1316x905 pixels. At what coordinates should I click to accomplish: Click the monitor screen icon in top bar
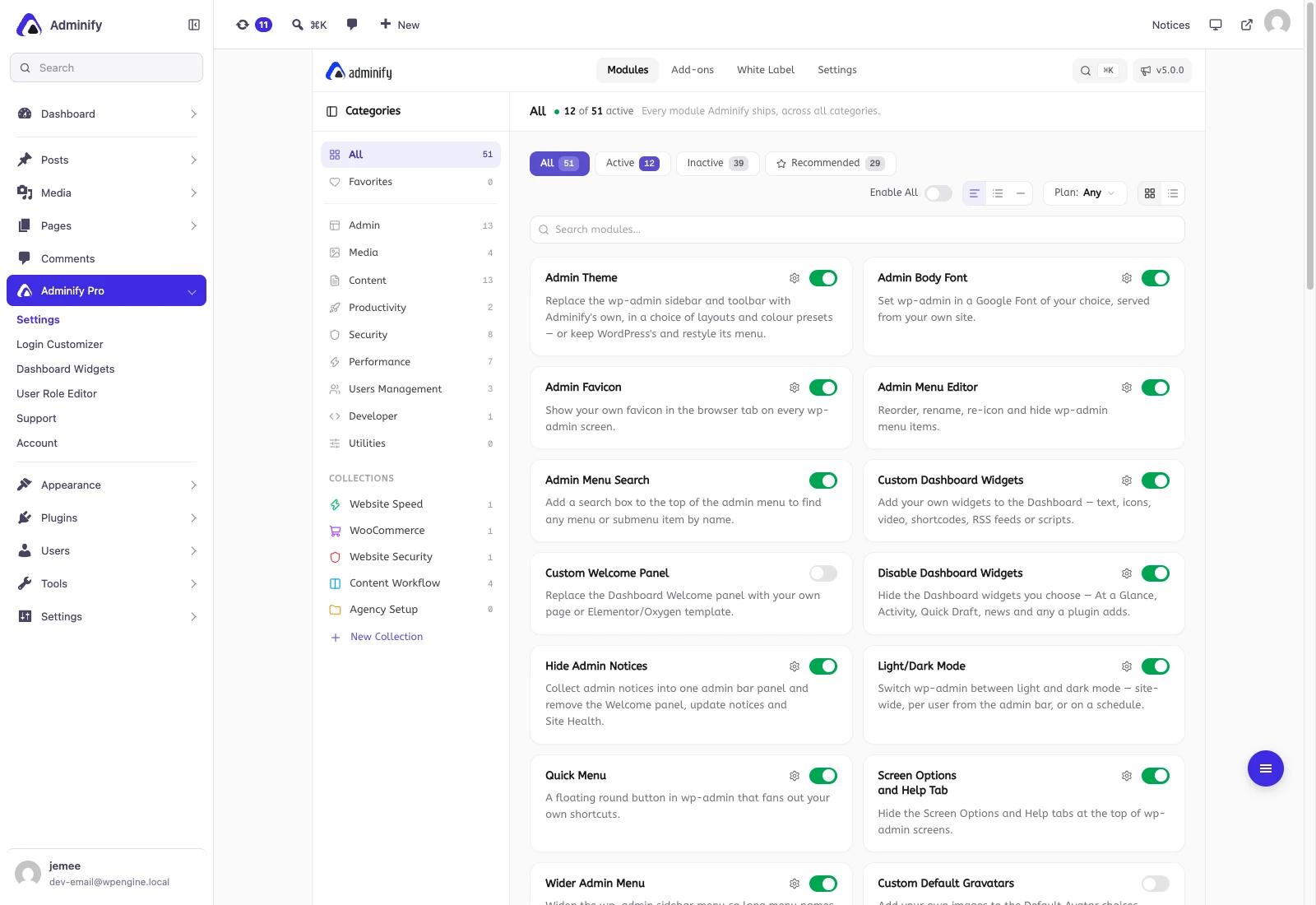tap(1216, 25)
